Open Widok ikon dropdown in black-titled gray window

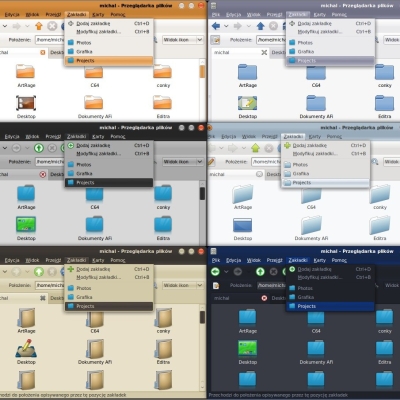click(x=183, y=162)
